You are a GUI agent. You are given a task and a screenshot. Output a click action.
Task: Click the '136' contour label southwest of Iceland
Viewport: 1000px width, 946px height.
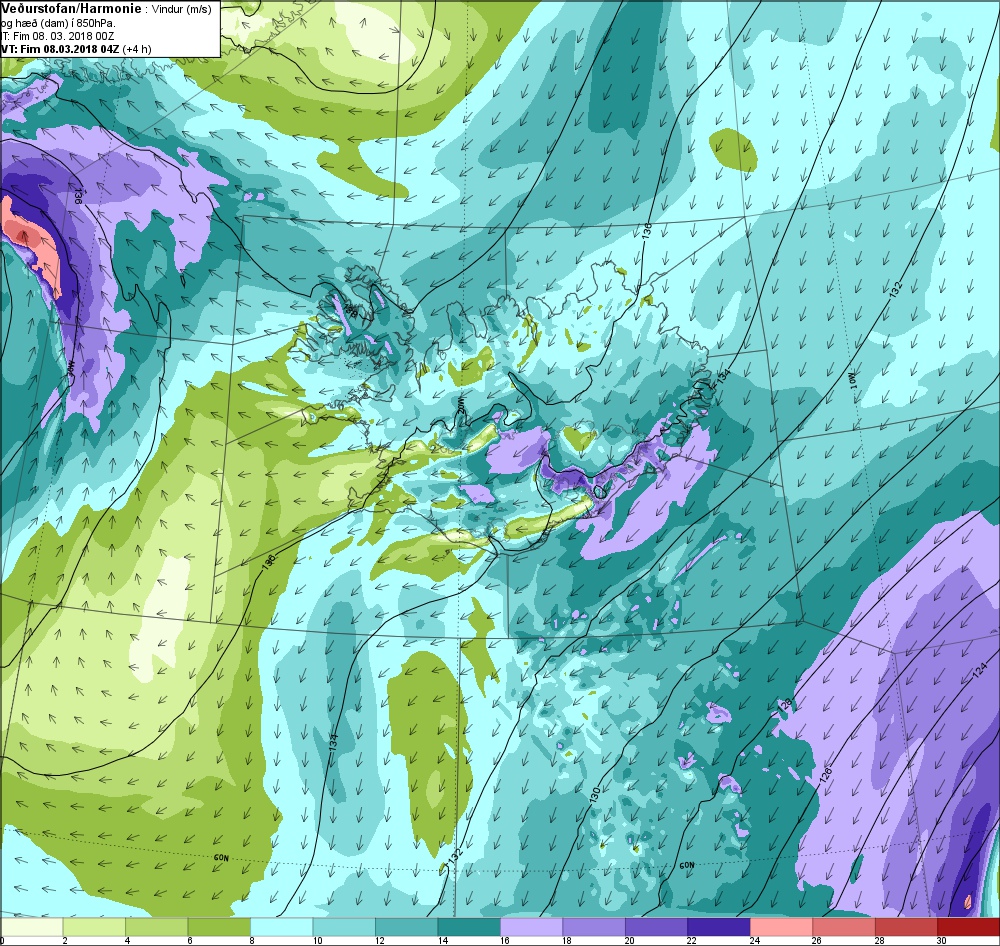268,561
